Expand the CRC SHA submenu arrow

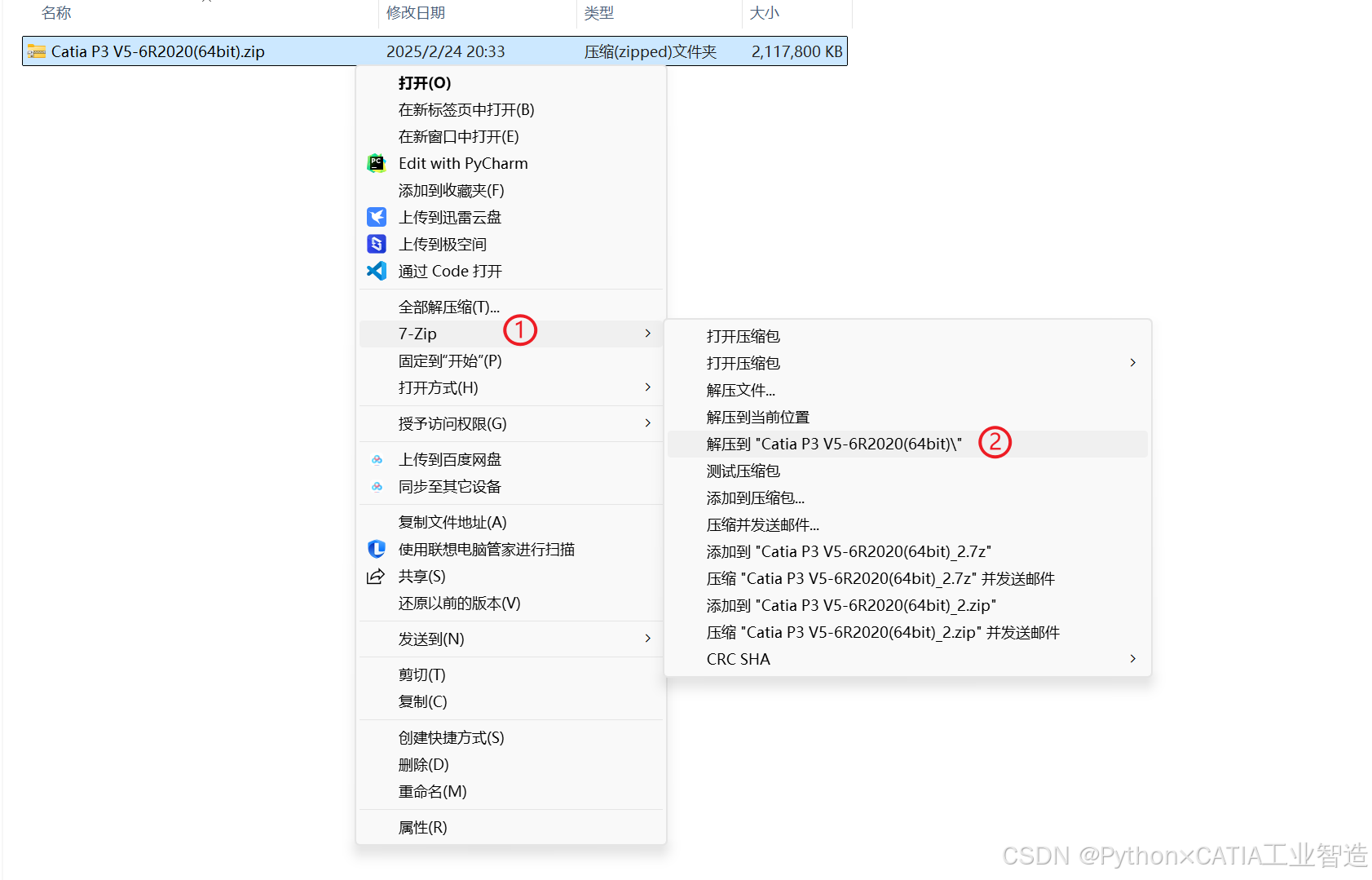[1132, 658]
